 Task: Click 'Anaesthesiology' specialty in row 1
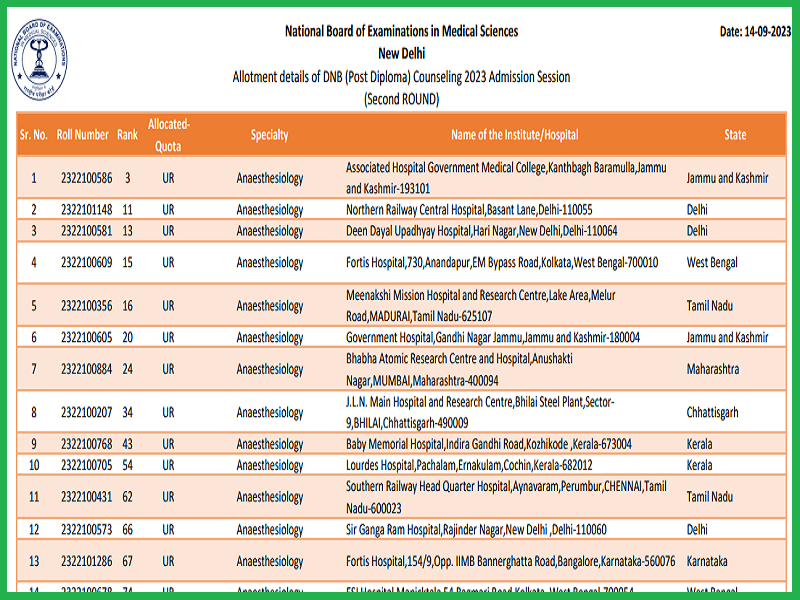tap(270, 179)
